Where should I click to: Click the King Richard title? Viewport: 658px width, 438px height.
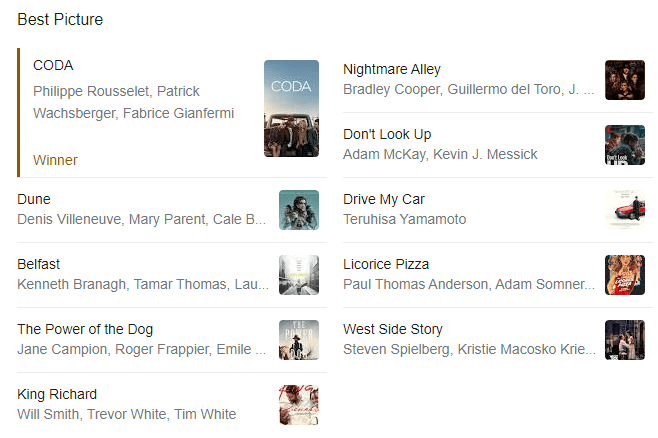(x=57, y=394)
